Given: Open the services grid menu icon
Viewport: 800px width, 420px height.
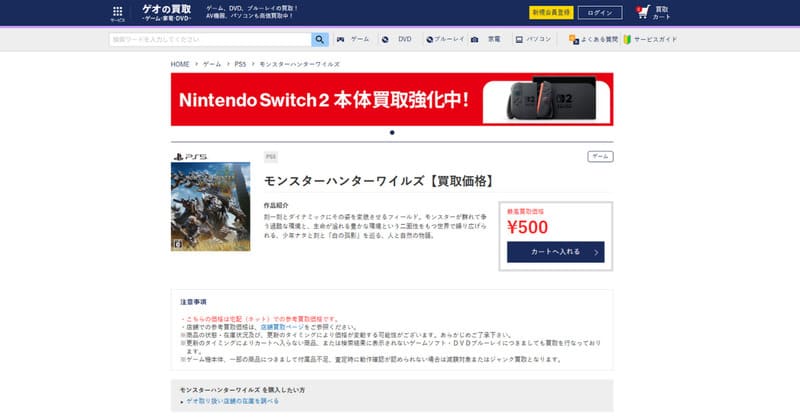Looking at the screenshot, I should [x=117, y=11].
